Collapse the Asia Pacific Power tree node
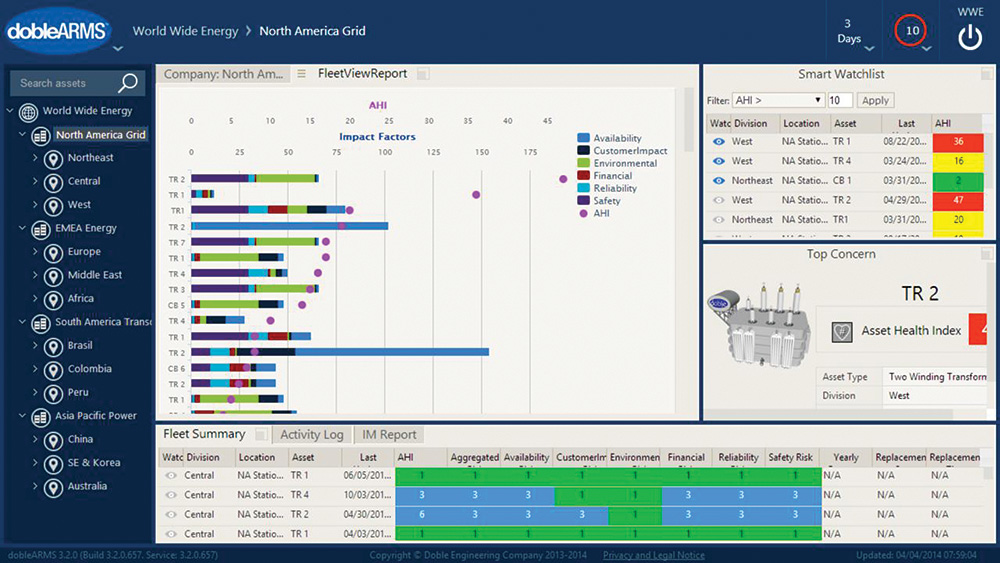The height and width of the screenshot is (563, 1000). coord(22,415)
